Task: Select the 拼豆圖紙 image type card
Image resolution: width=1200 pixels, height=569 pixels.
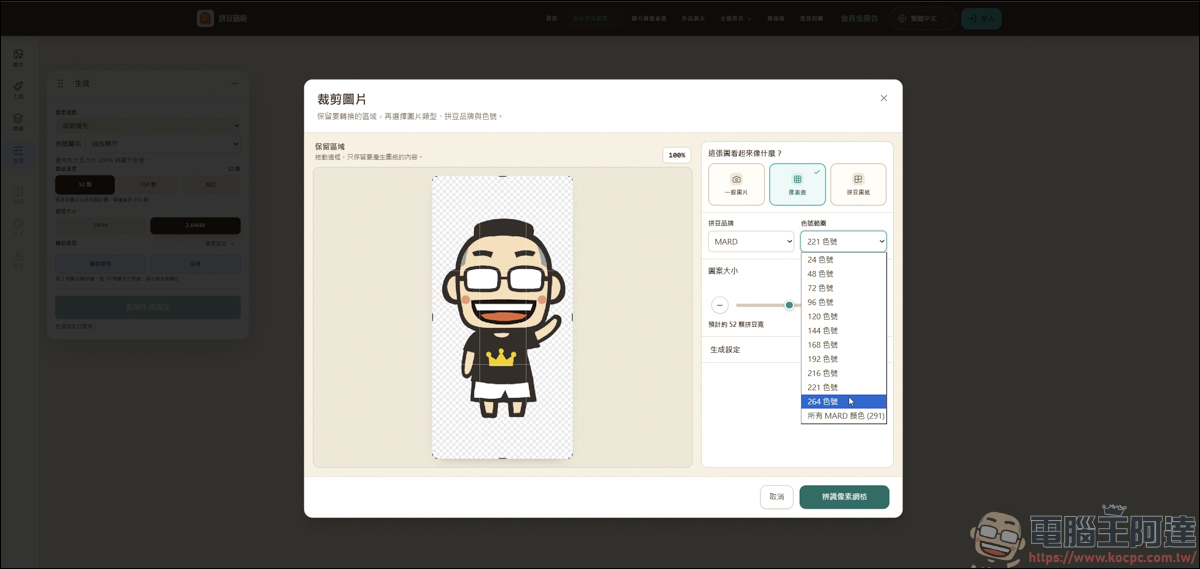Action: (858, 184)
